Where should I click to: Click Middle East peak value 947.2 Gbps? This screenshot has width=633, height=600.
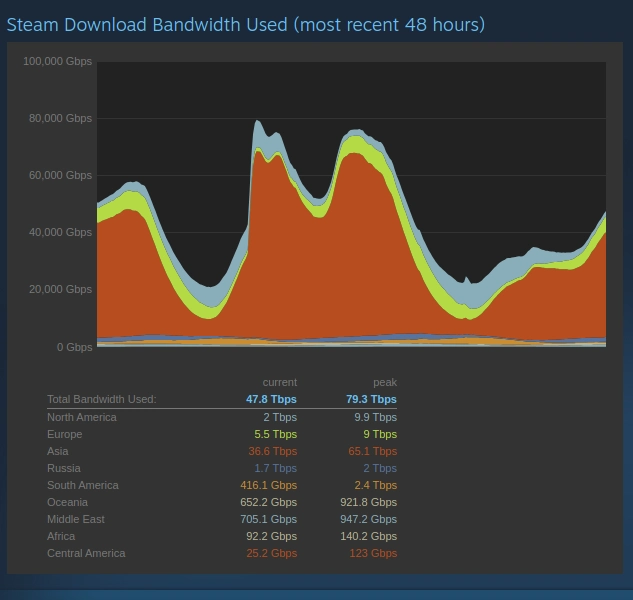coord(369,519)
